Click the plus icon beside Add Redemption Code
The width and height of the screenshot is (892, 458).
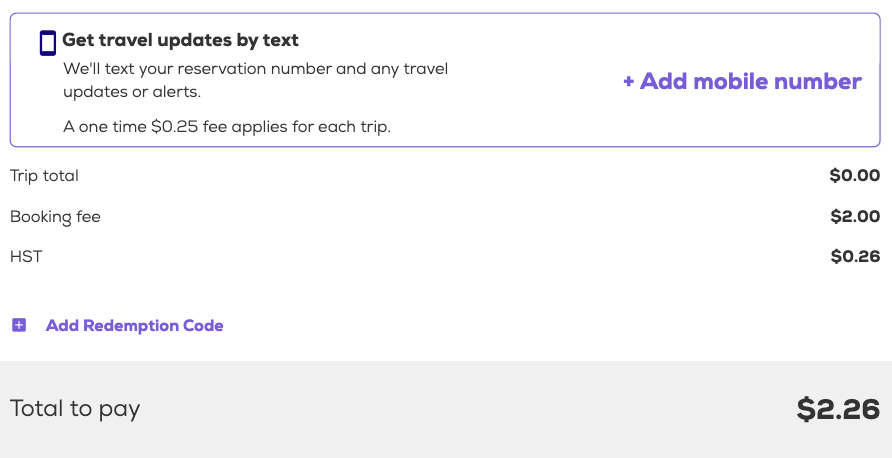19,325
